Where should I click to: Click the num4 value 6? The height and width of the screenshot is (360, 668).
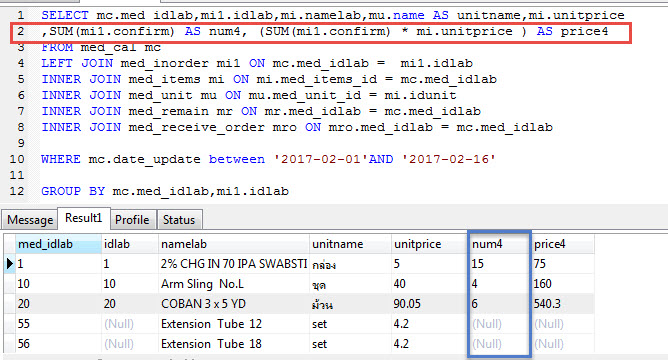(x=499, y=304)
